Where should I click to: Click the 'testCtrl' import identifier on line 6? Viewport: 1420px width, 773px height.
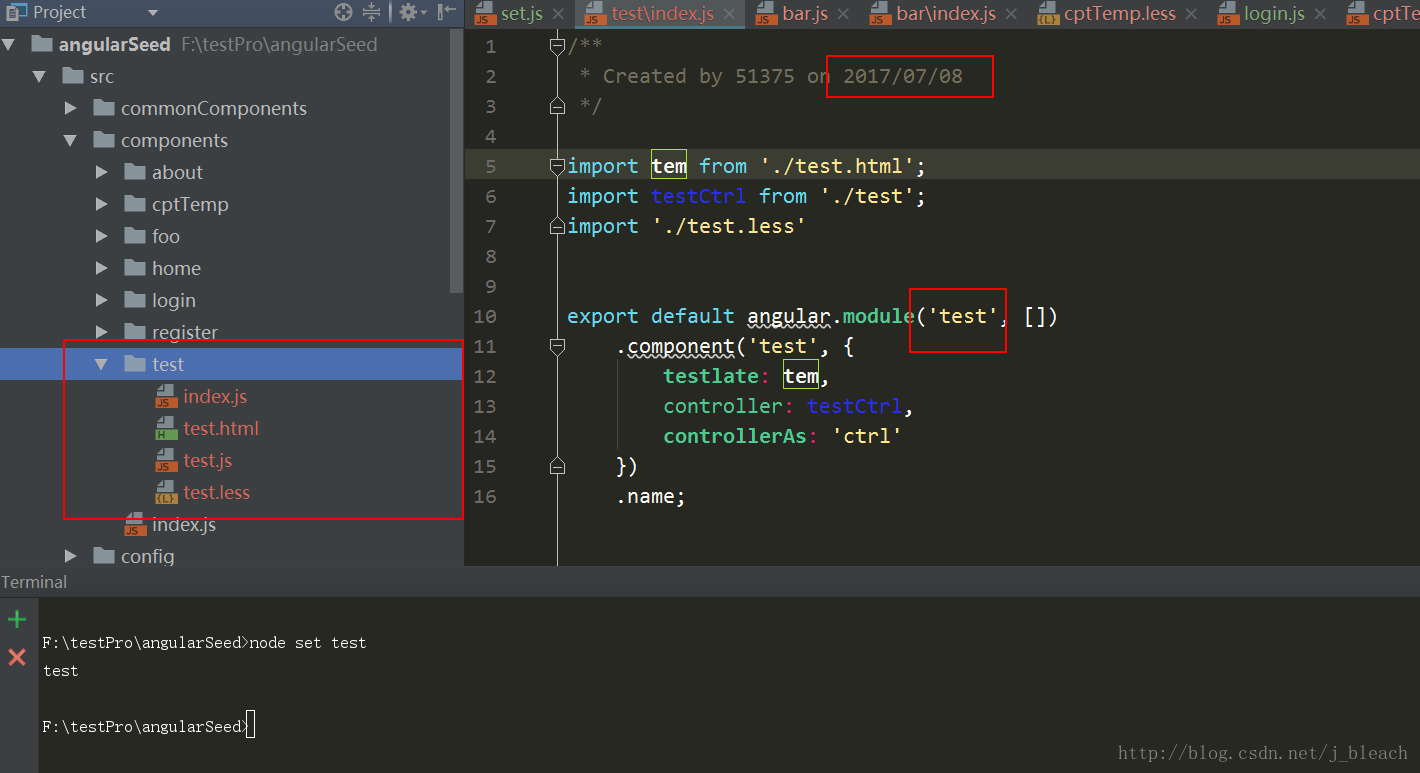pos(698,196)
